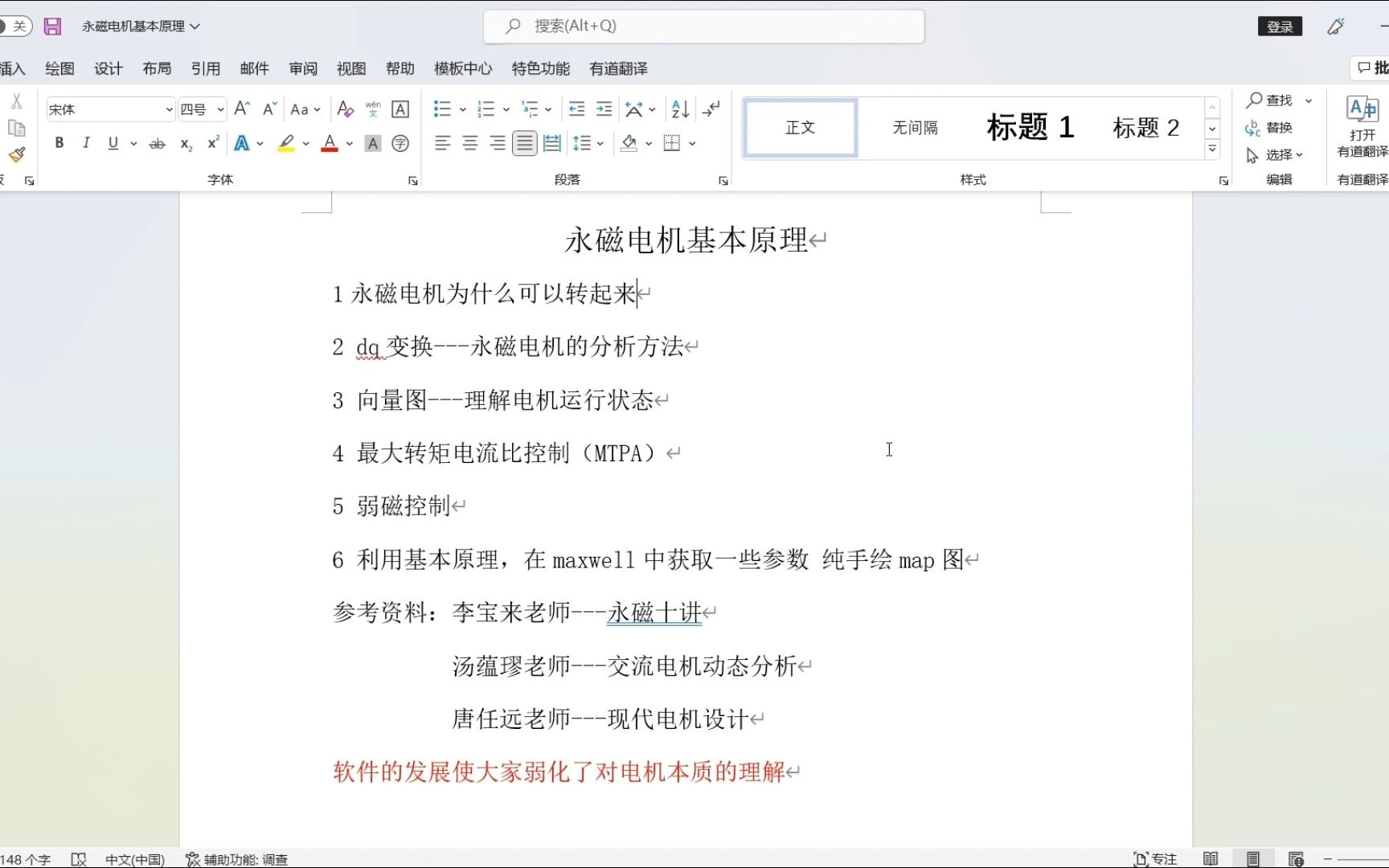Viewport: 1389px width, 868px height.
Task: Open Change Case (Aa) dropdown
Action: 305,109
